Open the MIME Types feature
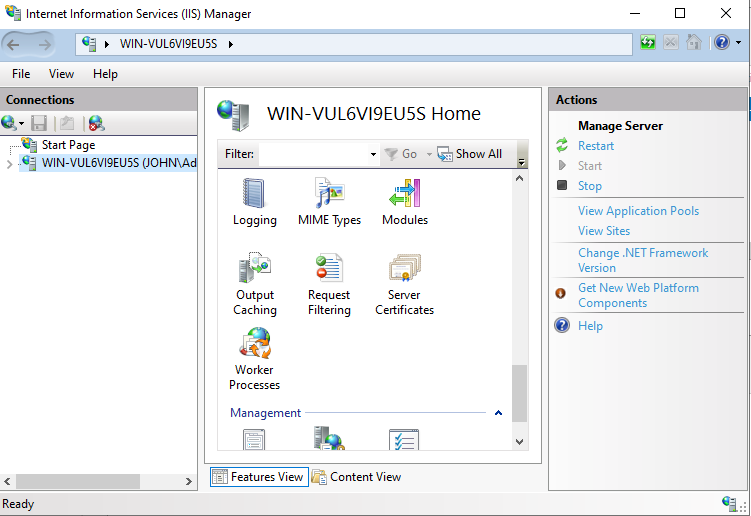Screen dimensions: 751x516 329,201
